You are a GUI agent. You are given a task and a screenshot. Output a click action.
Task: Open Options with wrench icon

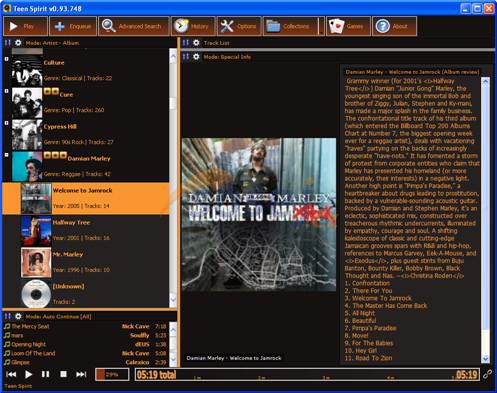pyautogui.click(x=239, y=26)
